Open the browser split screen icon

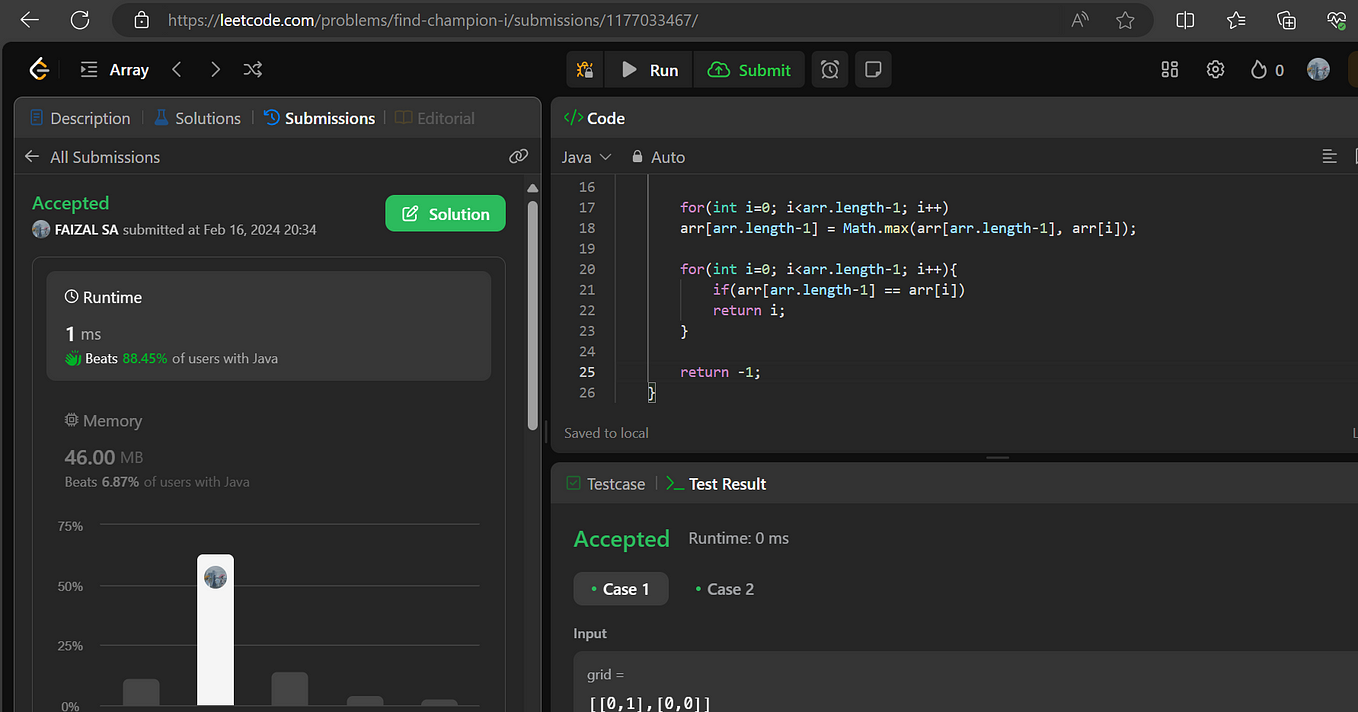1185,20
